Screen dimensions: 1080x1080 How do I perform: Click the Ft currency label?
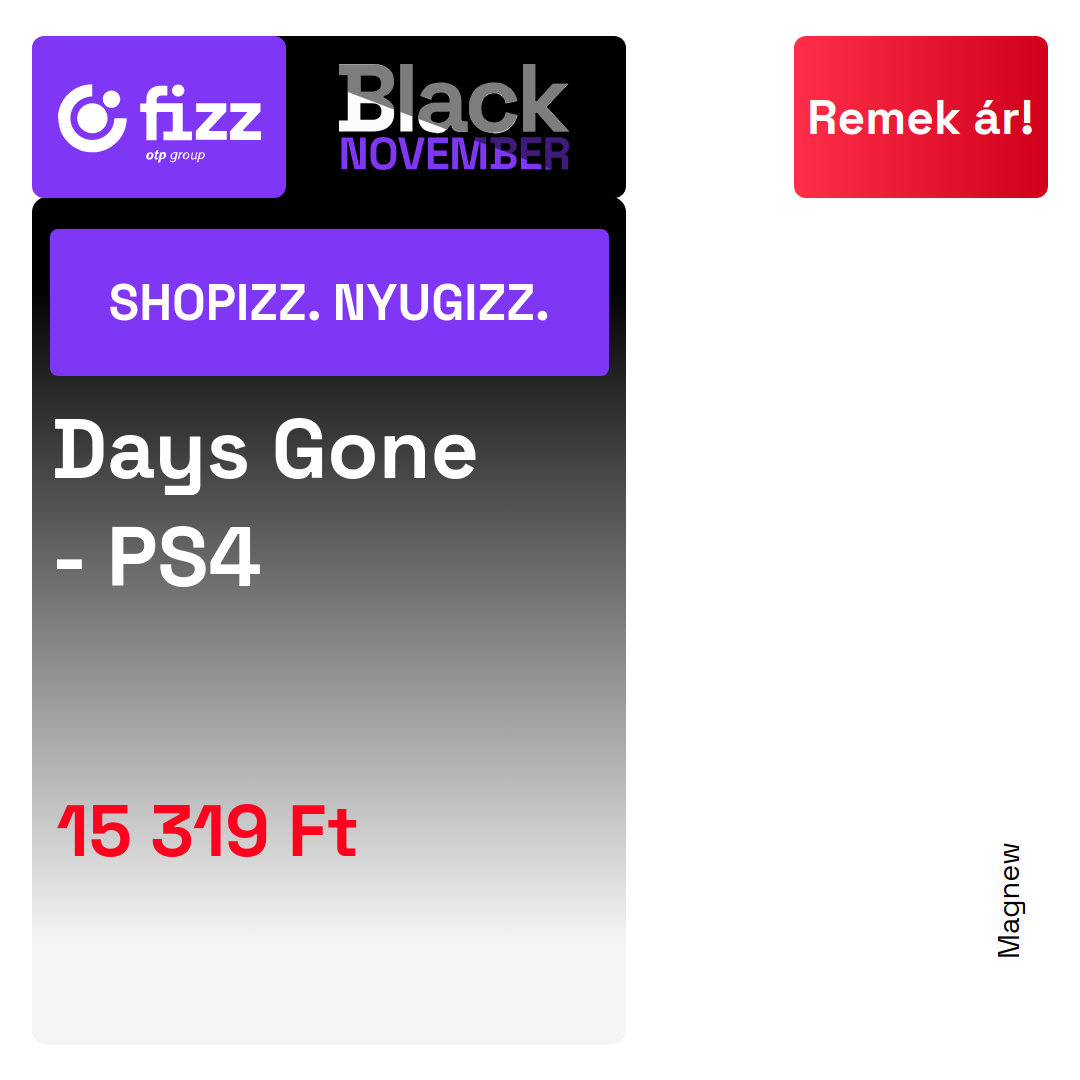pos(324,831)
